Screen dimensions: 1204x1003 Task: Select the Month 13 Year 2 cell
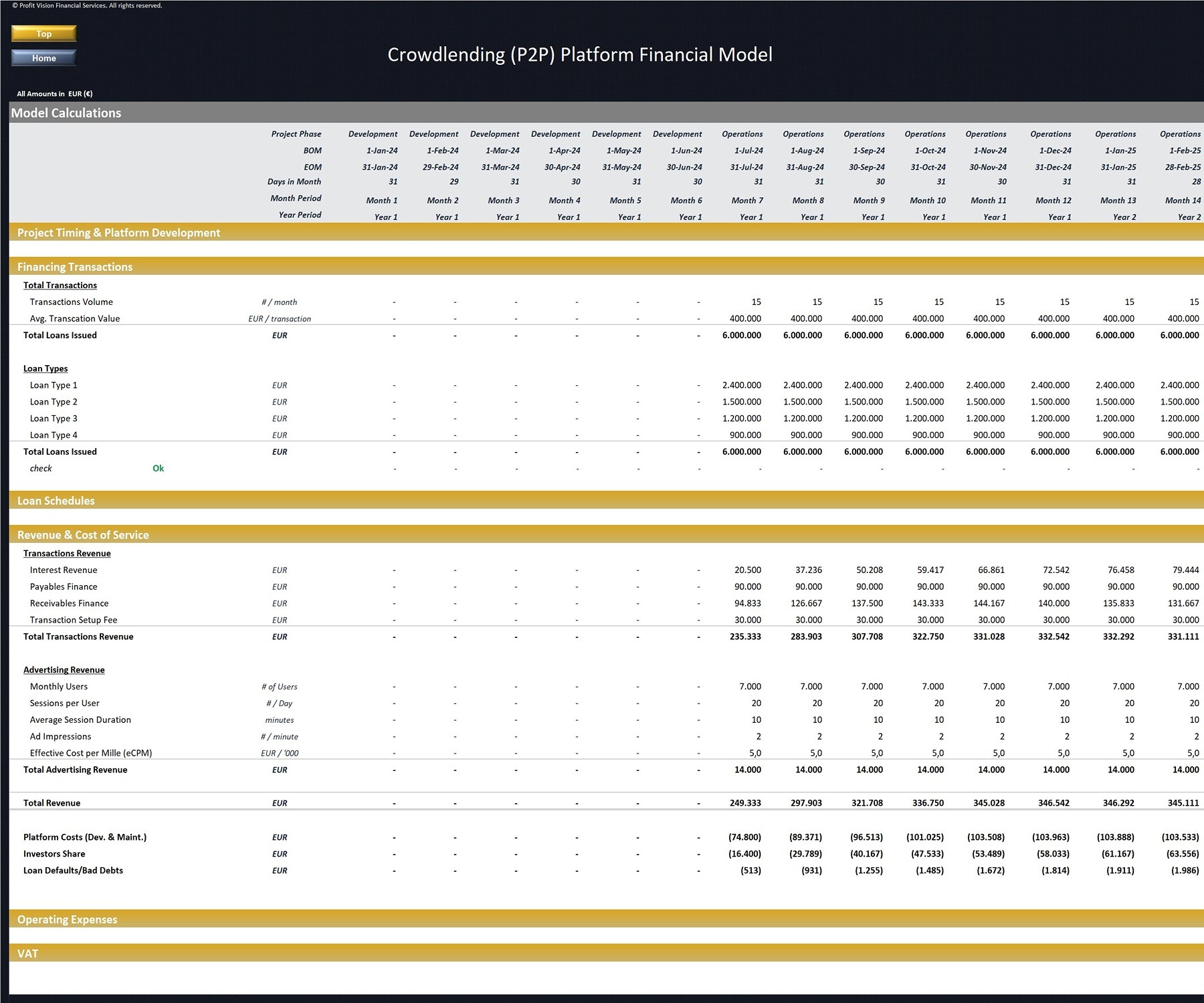click(1124, 217)
